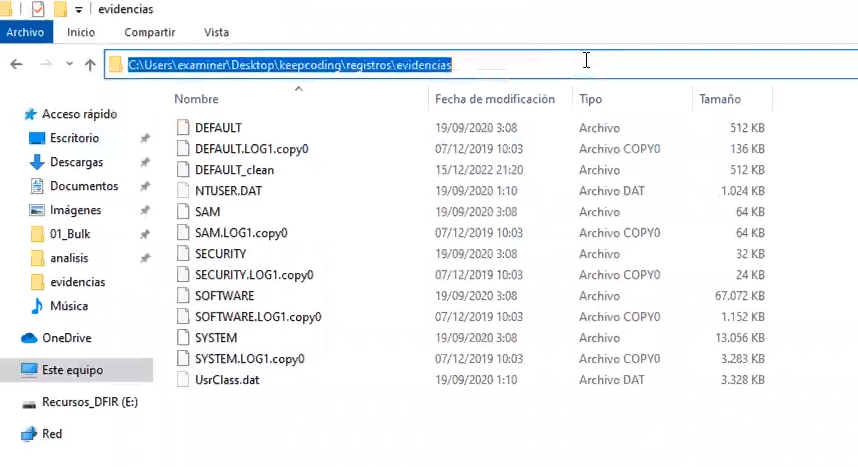Select the NTUSER.DAT file
This screenshot has width=858, height=467.
[228, 191]
